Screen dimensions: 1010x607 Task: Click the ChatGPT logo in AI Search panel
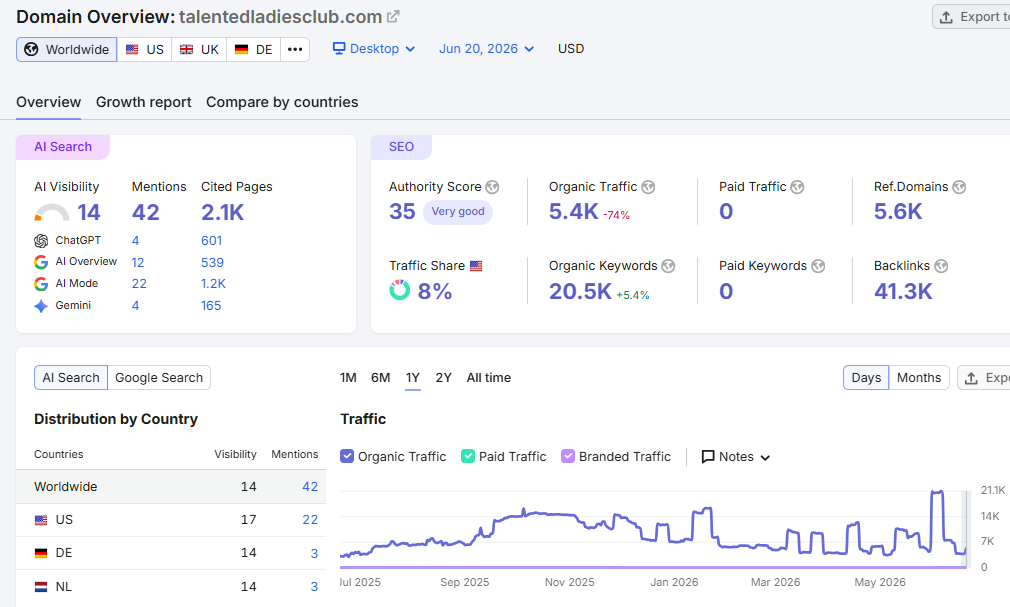click(41, 241)
